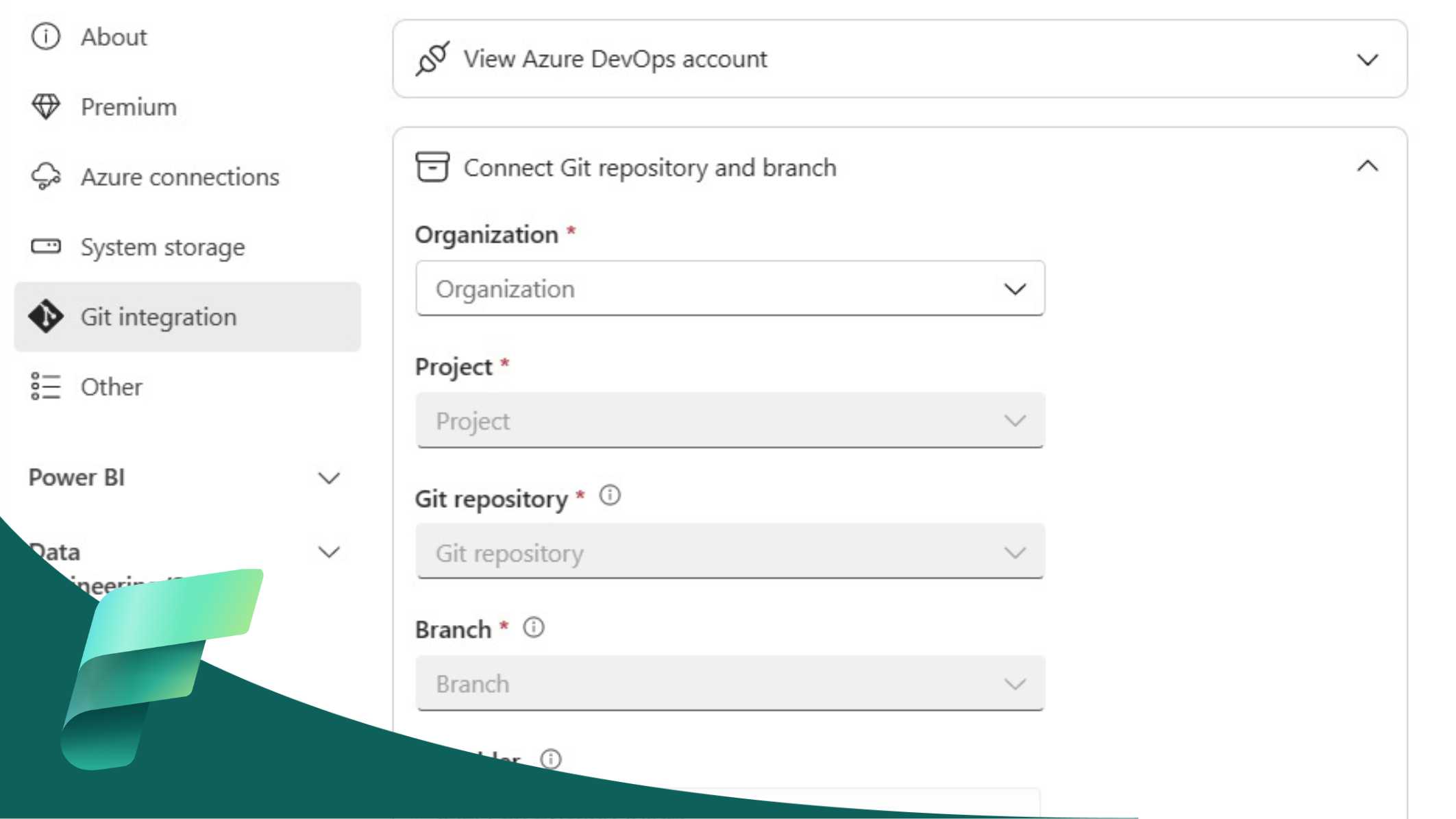The width and height of the screenshot is (1456, 819).
Task: Open the Branch dropdown selector
Action: [x=730, y=683]
